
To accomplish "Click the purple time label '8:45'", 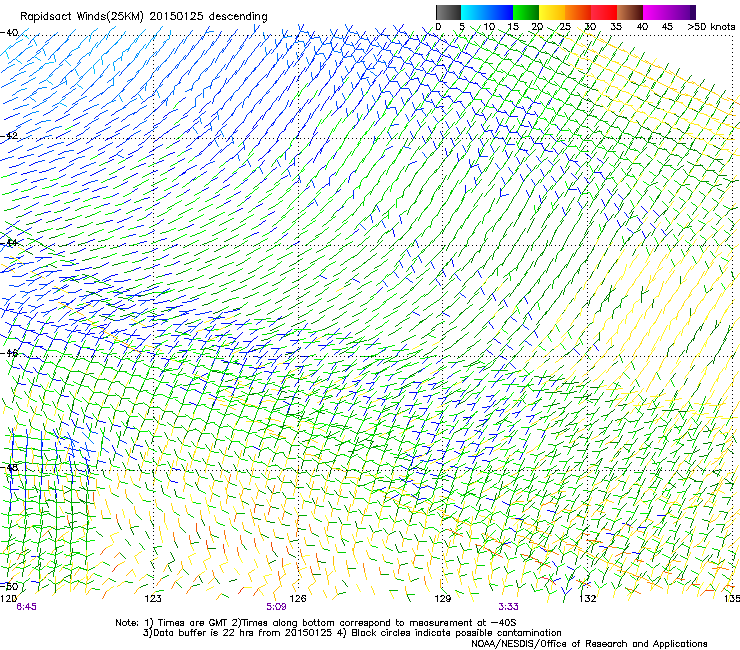I will click(26, 607).
